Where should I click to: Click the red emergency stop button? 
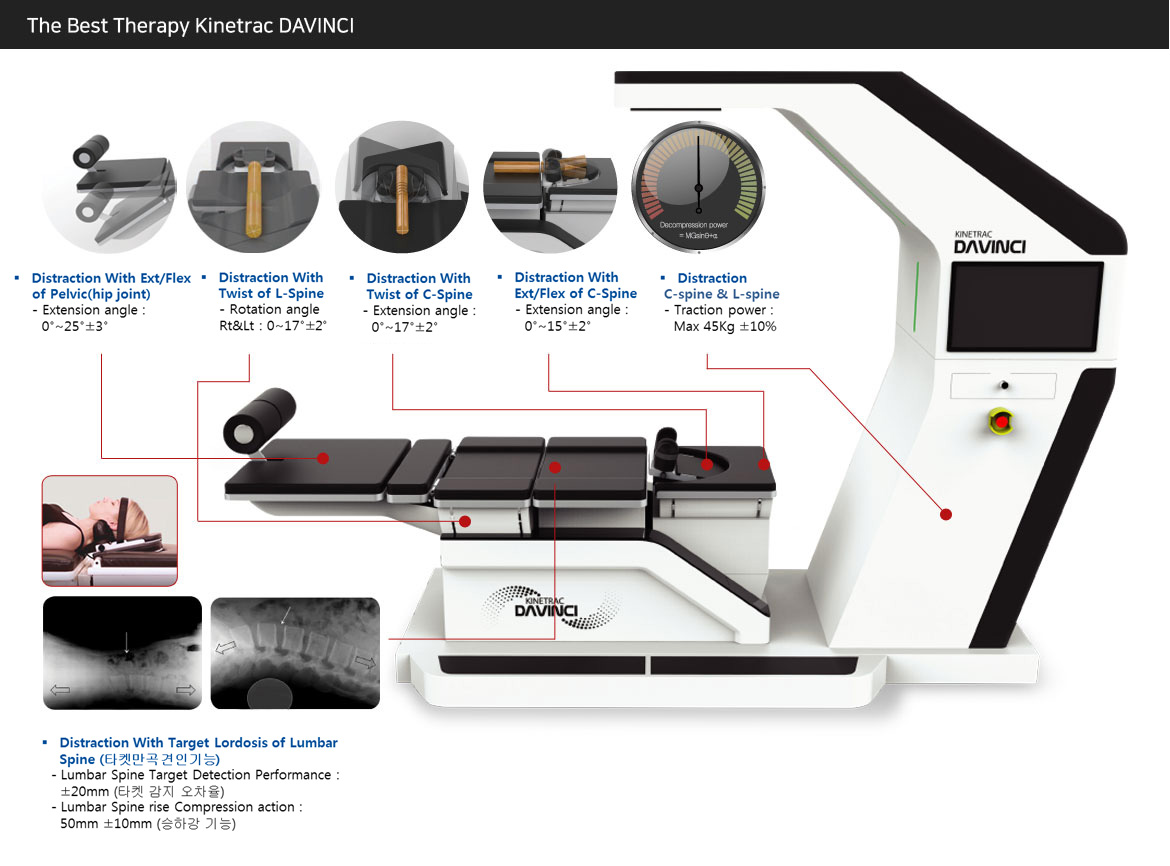tap(1001, 421)
